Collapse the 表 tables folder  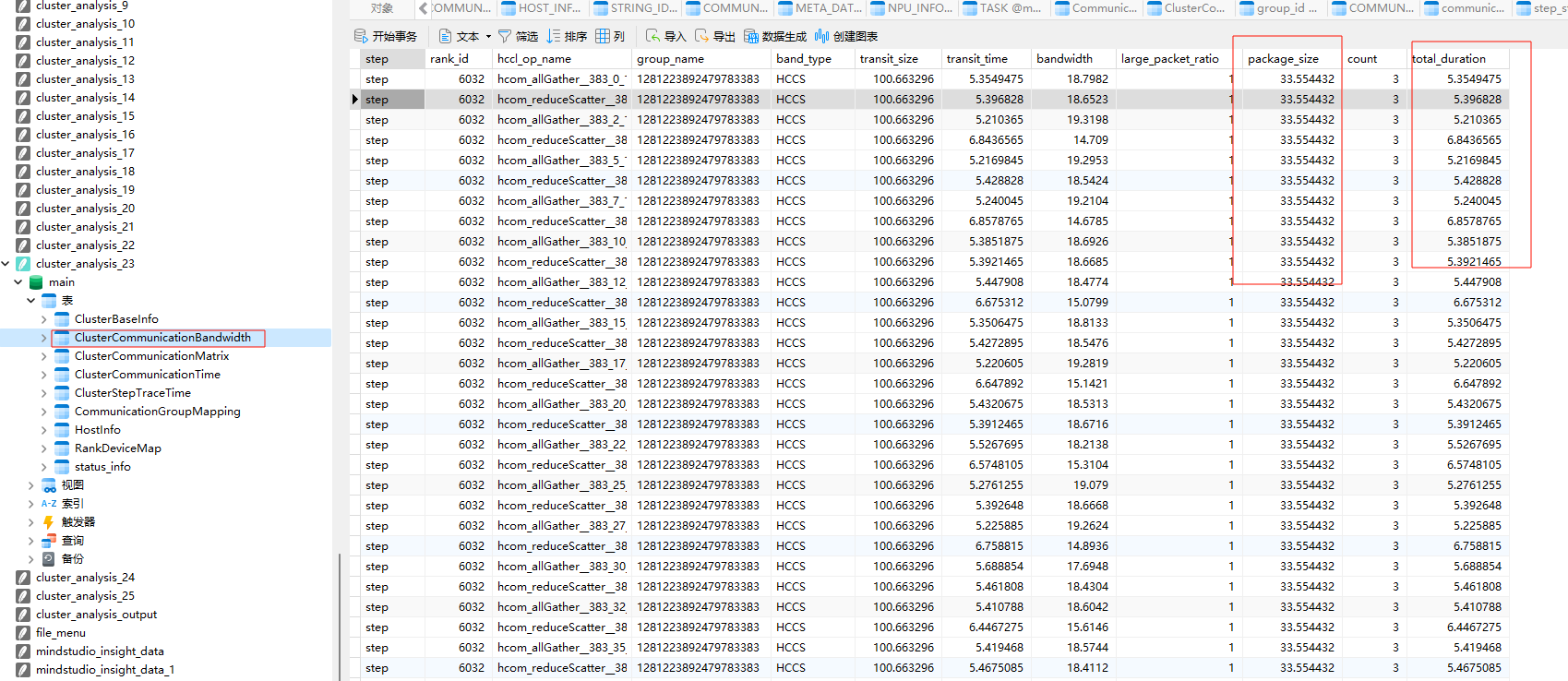click(x=31, y=301)
